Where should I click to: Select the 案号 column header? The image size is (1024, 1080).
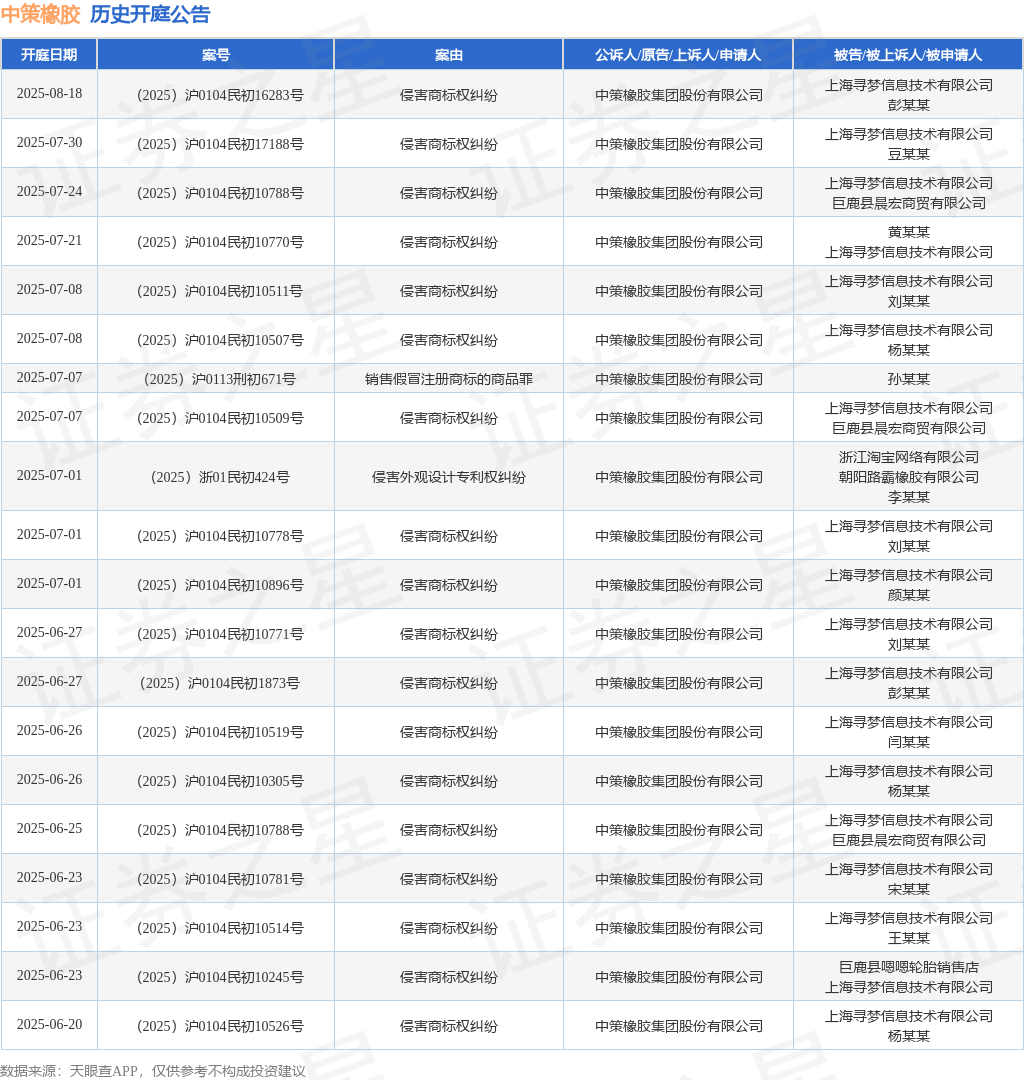pyautogui.click(x=216, y=55)
